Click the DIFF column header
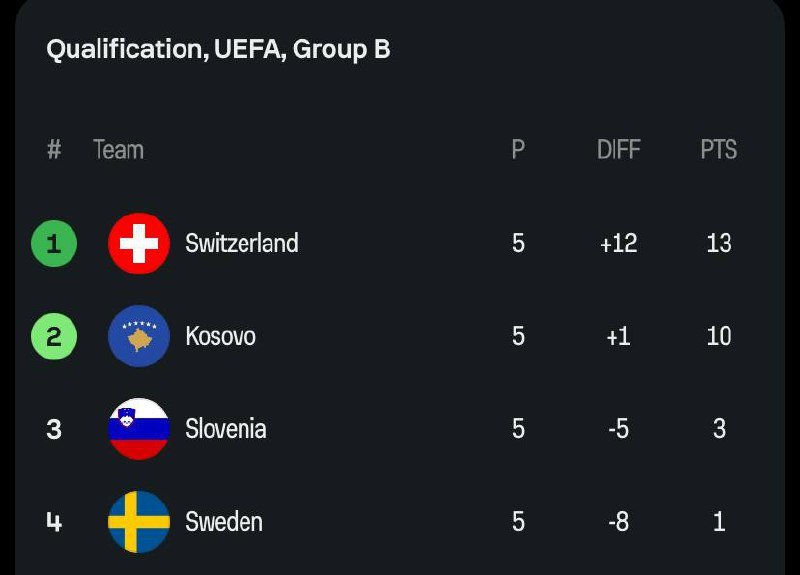The image size is (800, 575). pyautogui.click(x=618, y=150)
